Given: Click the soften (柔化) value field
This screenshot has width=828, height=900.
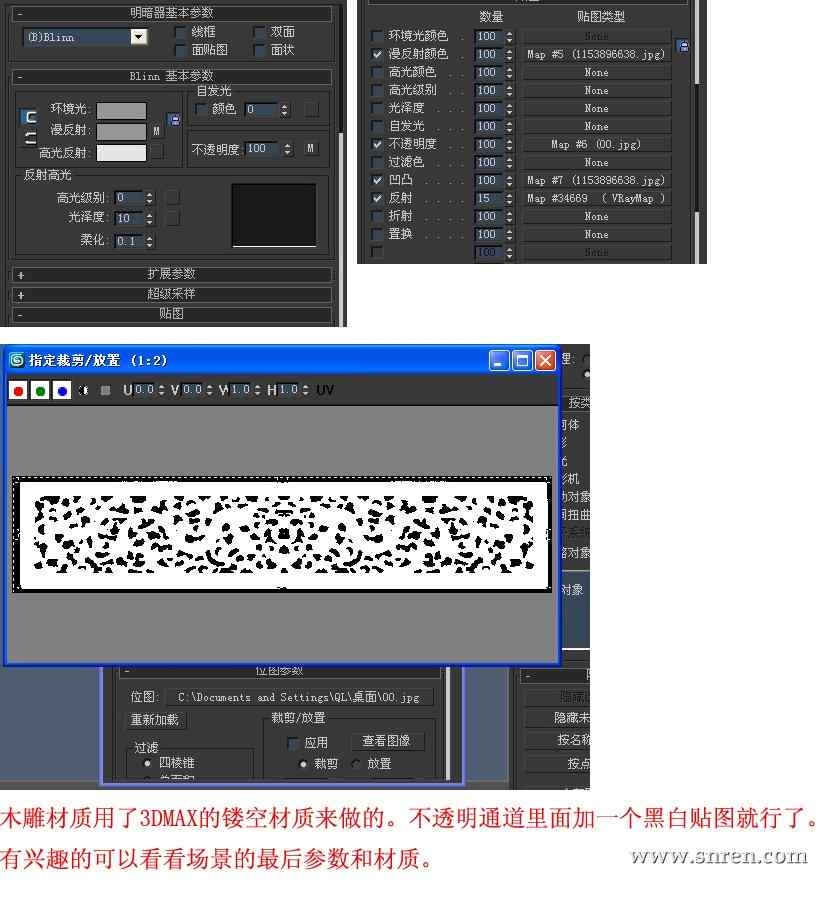Looking at the screenshot, I should [129, 241].
